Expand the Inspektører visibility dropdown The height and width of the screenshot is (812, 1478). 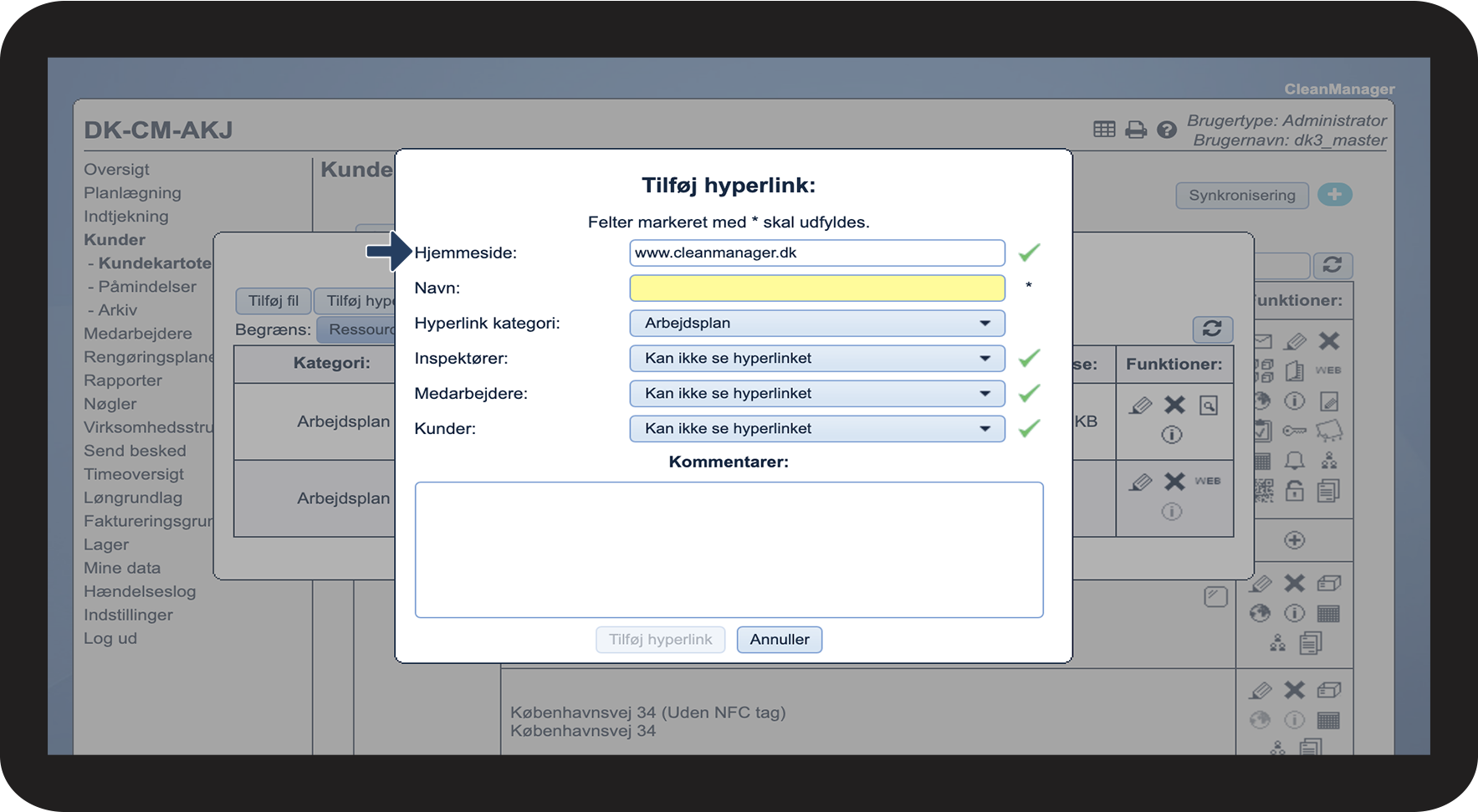tap(816, 358)
